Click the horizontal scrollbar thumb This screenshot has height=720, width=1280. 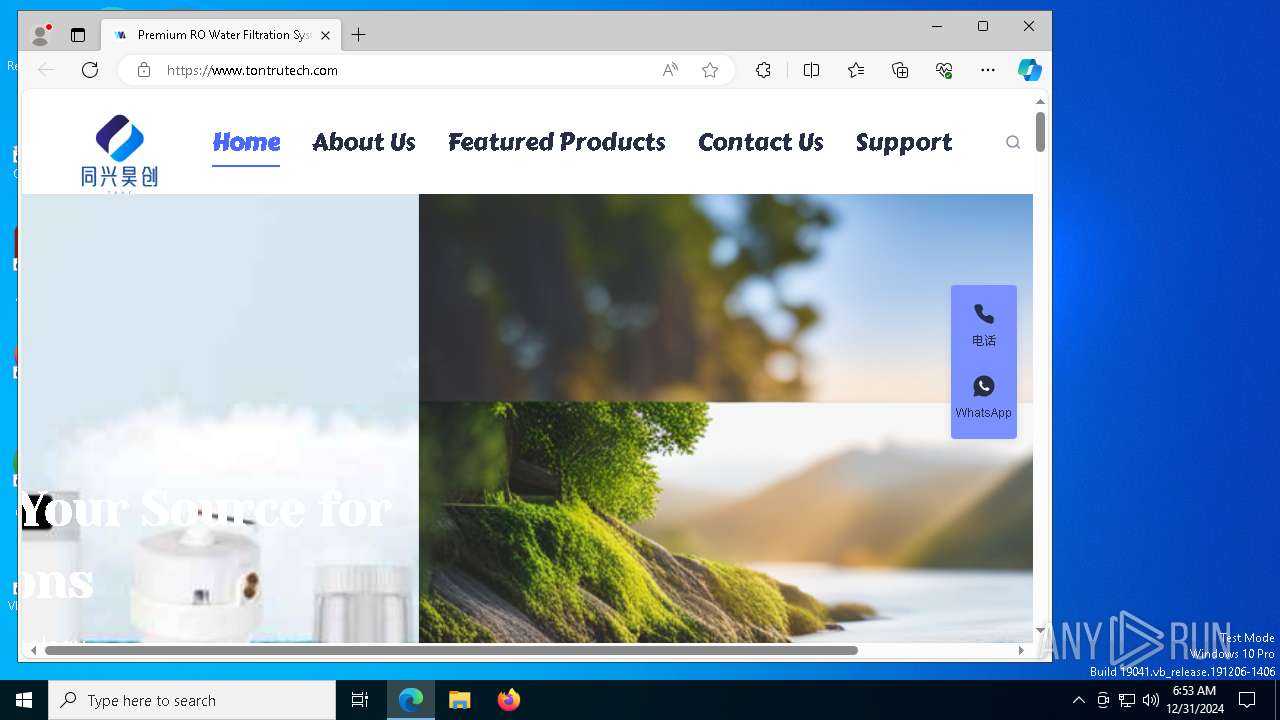[x=451, y=650]
